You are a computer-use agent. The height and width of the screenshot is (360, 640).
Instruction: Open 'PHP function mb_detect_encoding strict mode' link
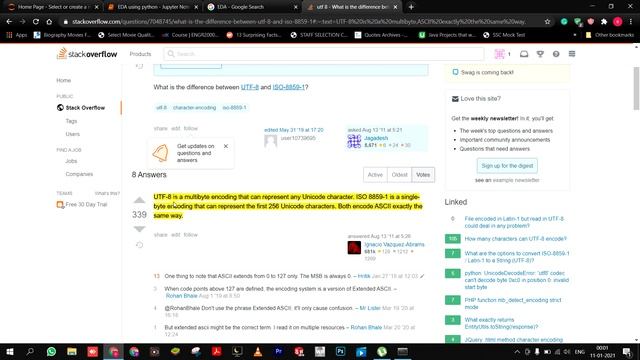[x=513, y=303]
